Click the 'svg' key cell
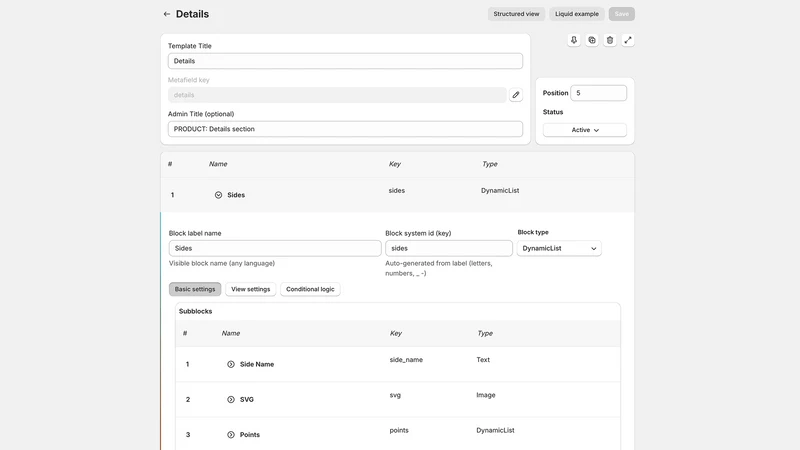The height and width of the screenshot is (450, 800). (395, 395)
